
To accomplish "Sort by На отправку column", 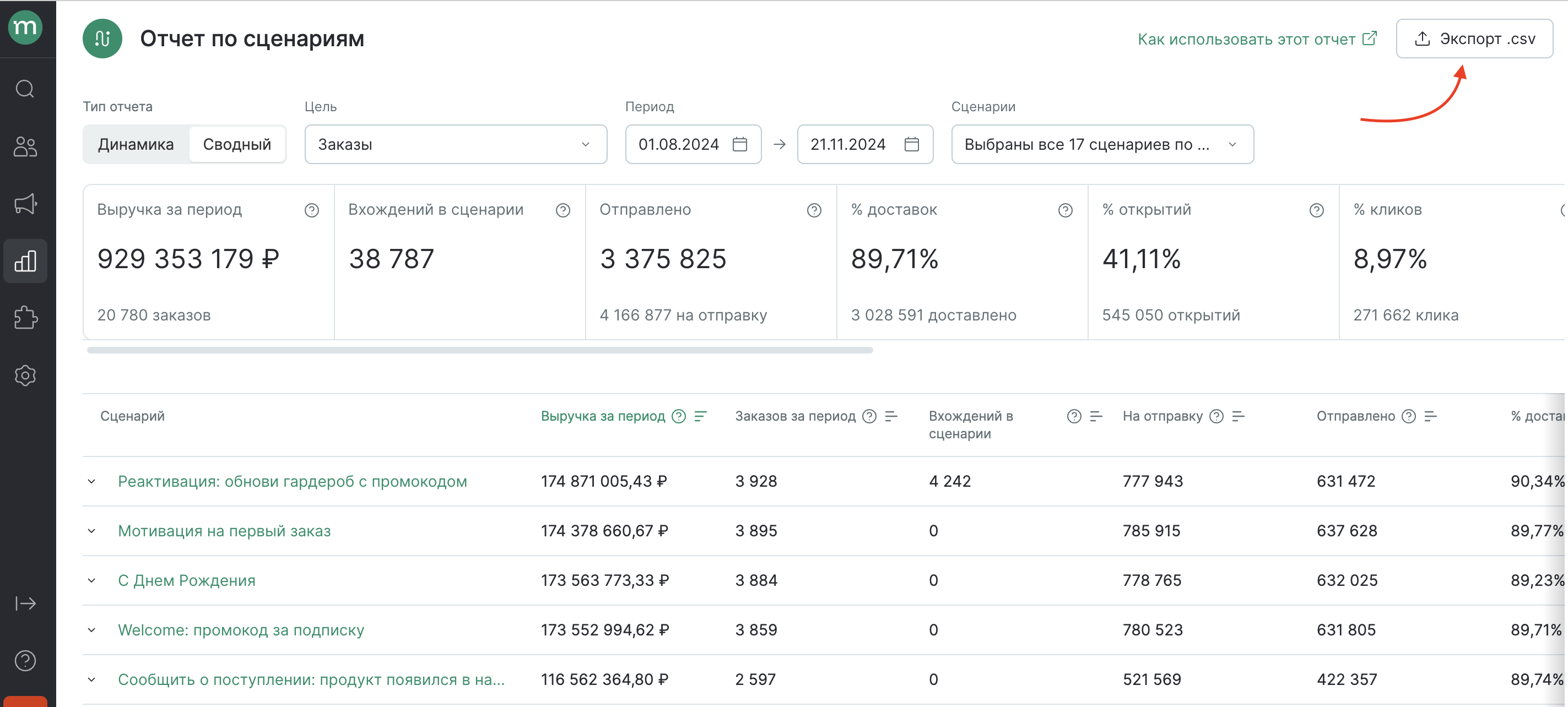I will tap(1238, 416).
